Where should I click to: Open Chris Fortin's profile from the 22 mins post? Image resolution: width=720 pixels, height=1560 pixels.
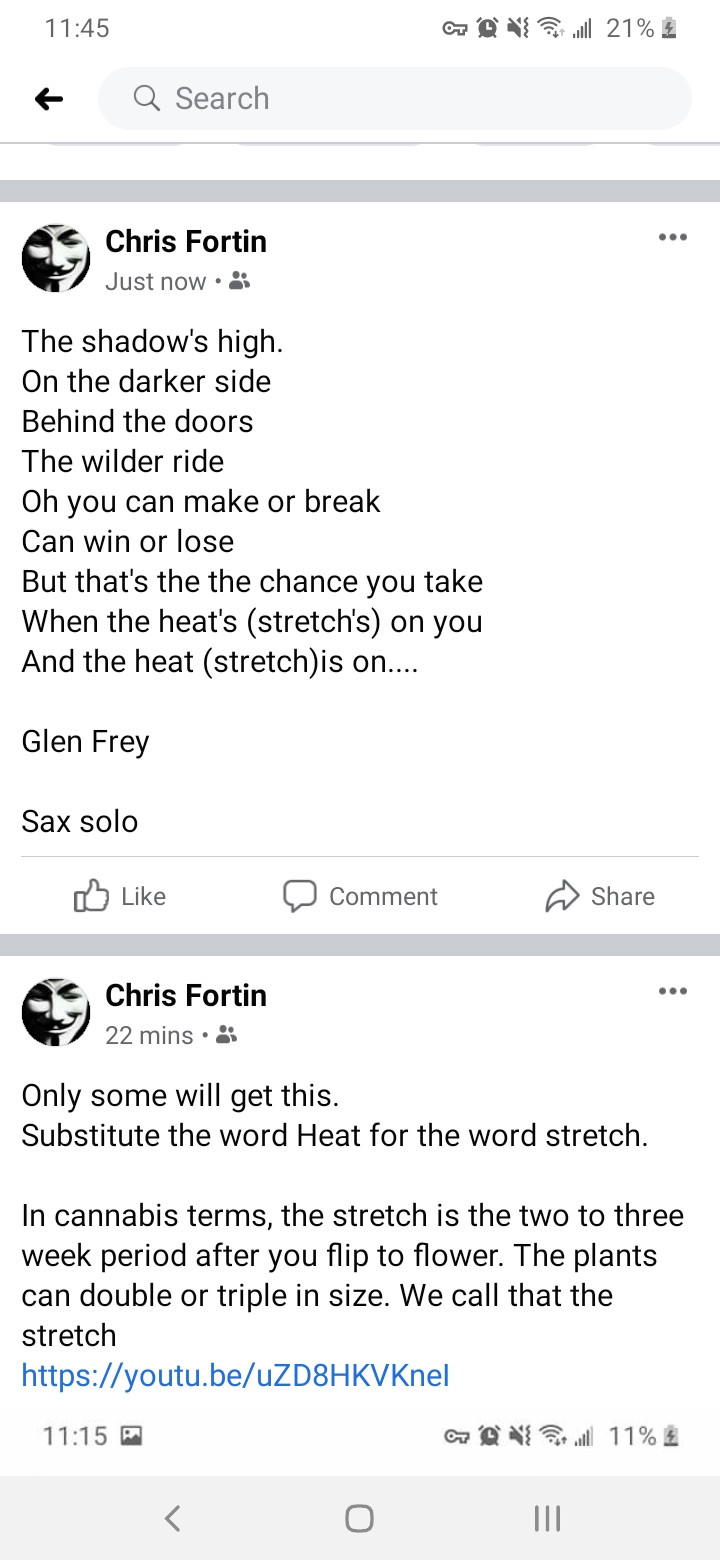click(186, 995)
